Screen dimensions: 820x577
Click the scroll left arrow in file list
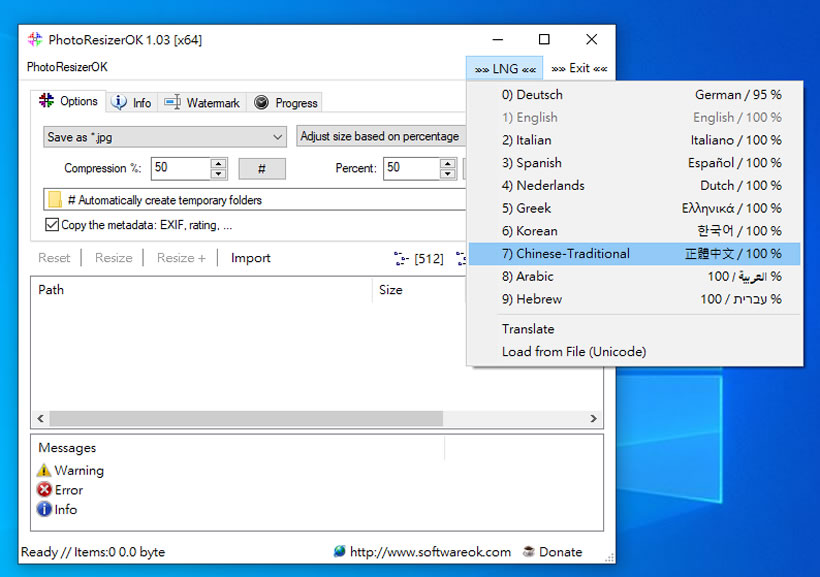click(41, 418)
